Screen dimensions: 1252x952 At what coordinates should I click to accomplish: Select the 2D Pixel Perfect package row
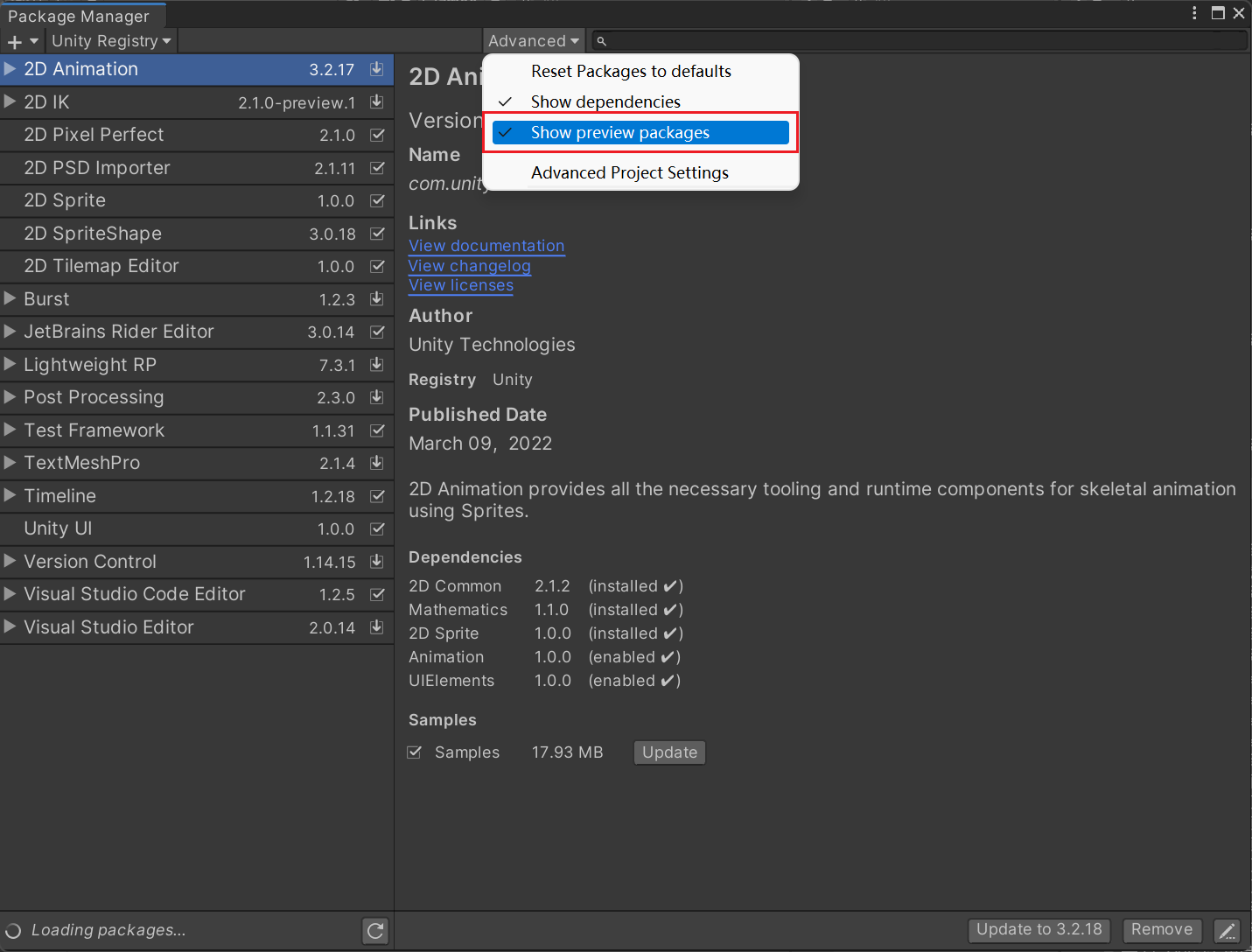(196, 135)
